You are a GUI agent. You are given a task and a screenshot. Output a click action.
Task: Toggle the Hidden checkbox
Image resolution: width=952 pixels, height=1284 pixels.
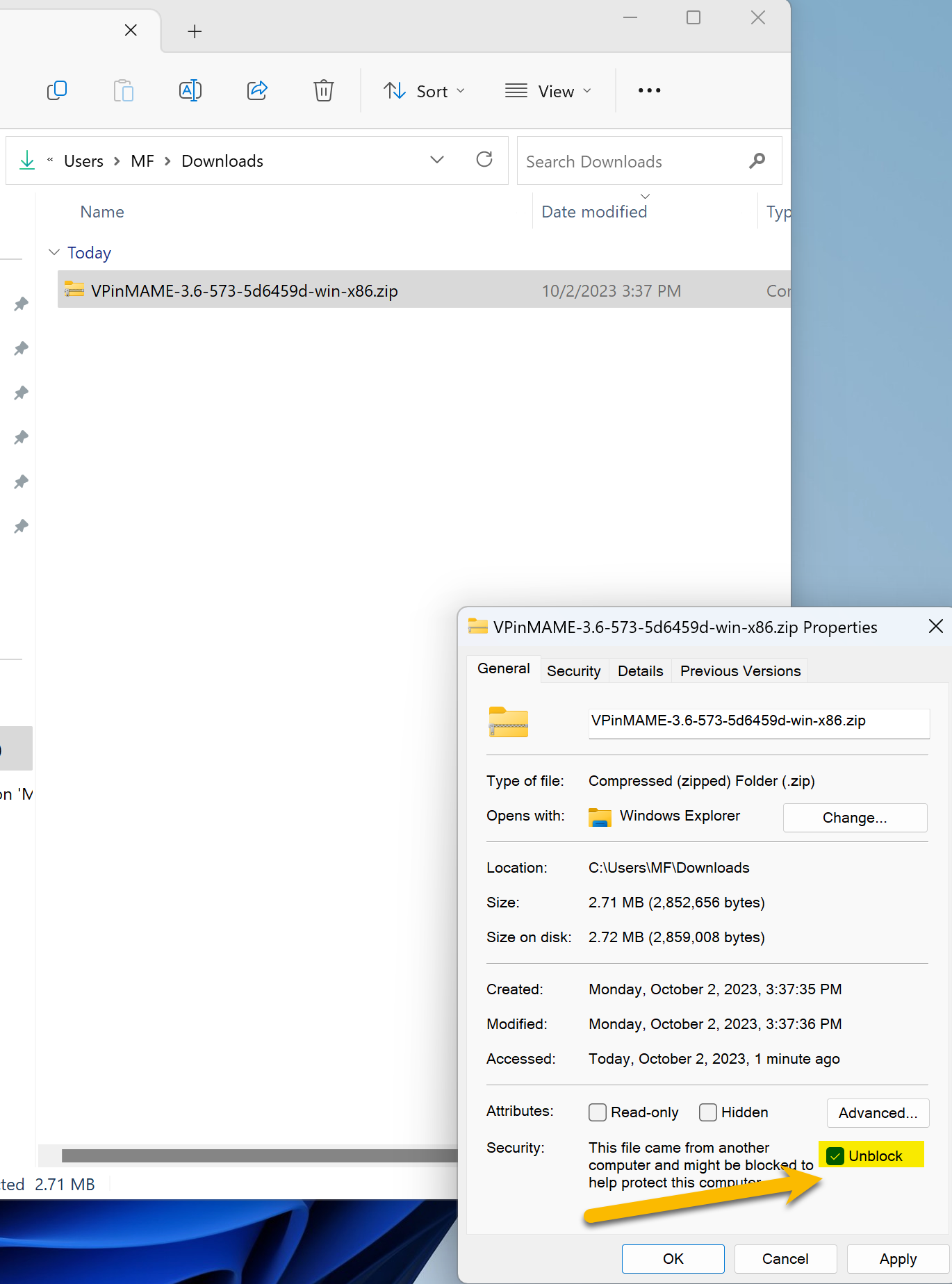click(707, 1112)
